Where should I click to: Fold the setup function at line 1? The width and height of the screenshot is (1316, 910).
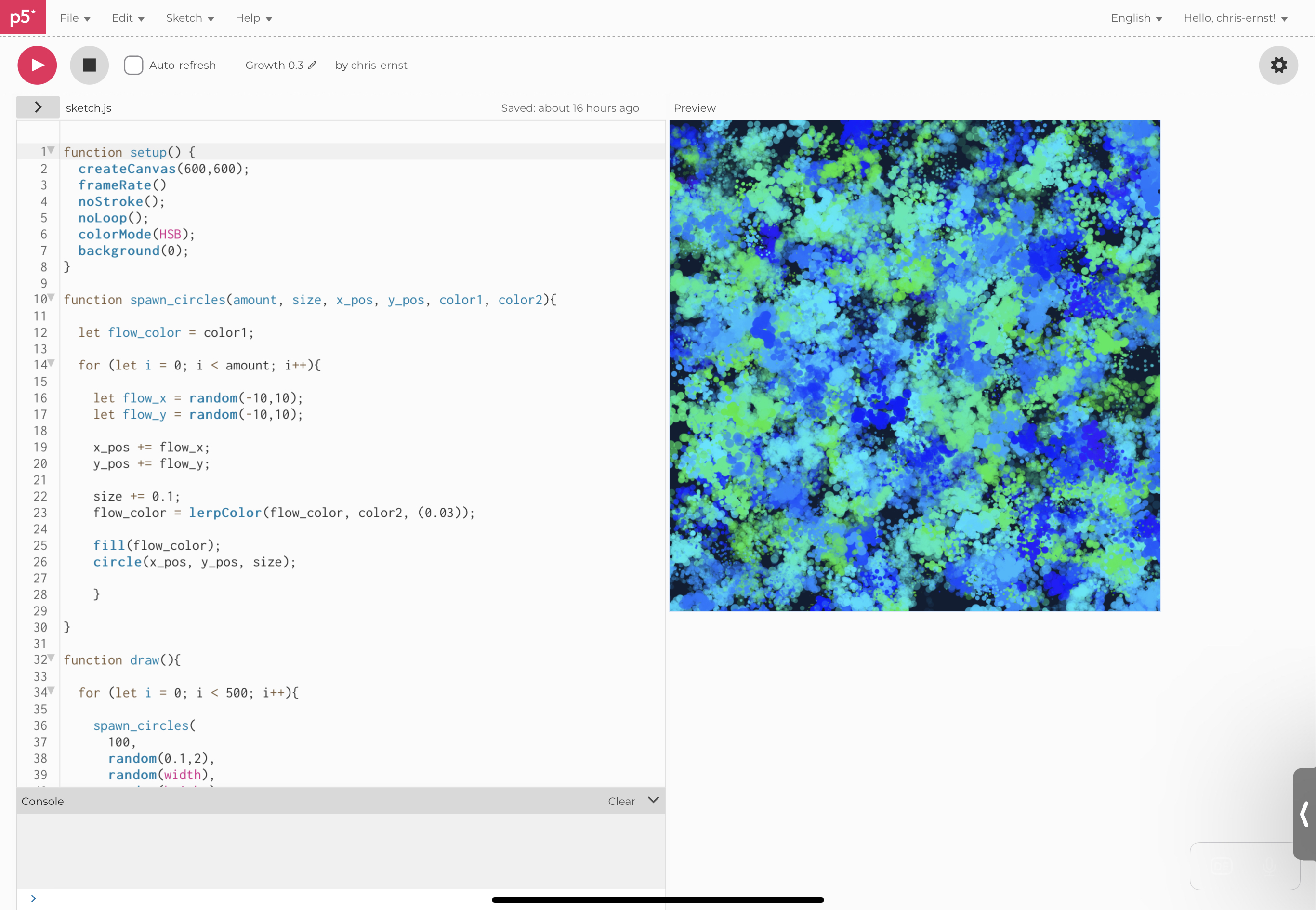pos(52,150)
